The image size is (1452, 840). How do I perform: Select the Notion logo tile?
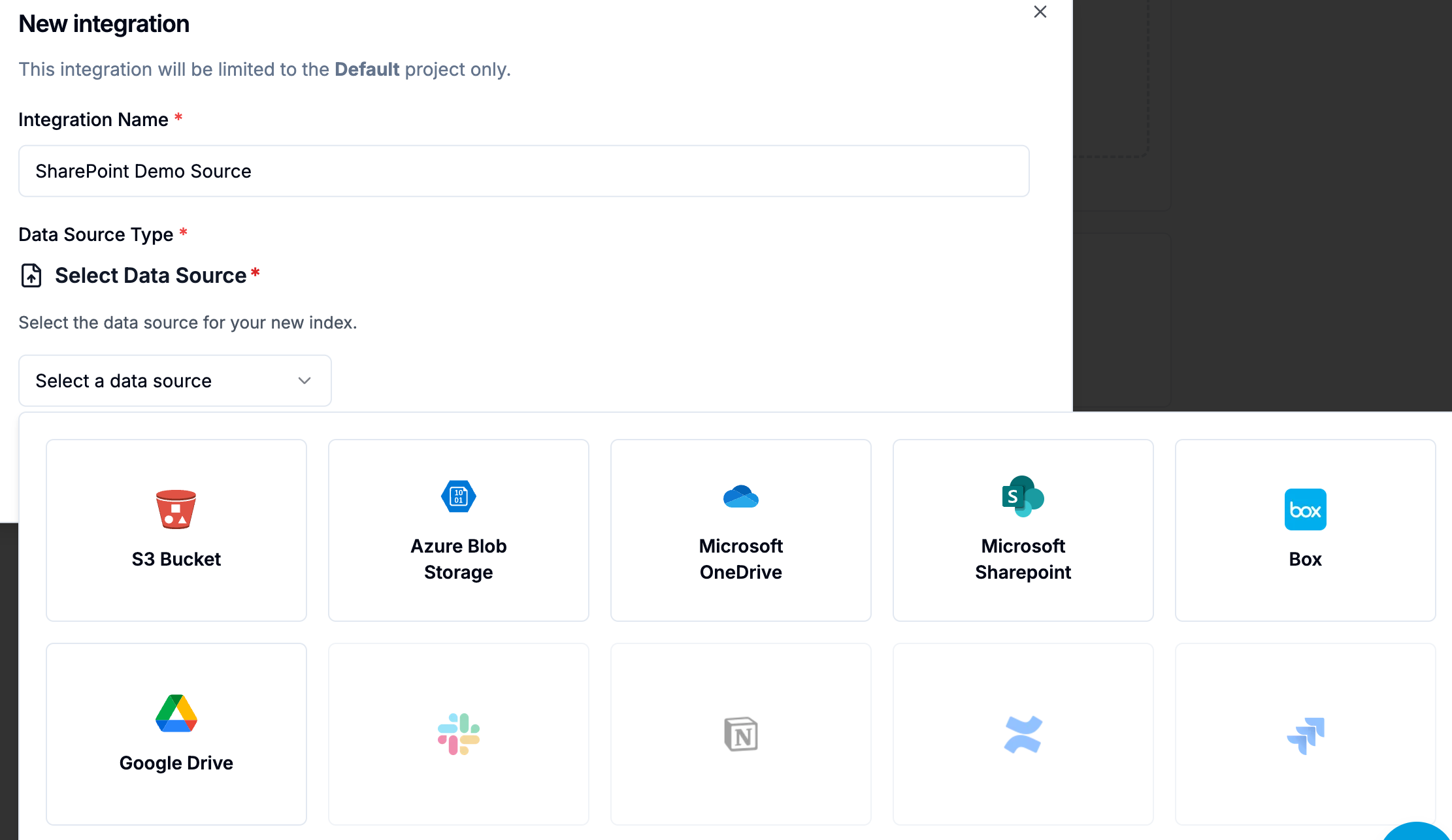coord(740,734)
